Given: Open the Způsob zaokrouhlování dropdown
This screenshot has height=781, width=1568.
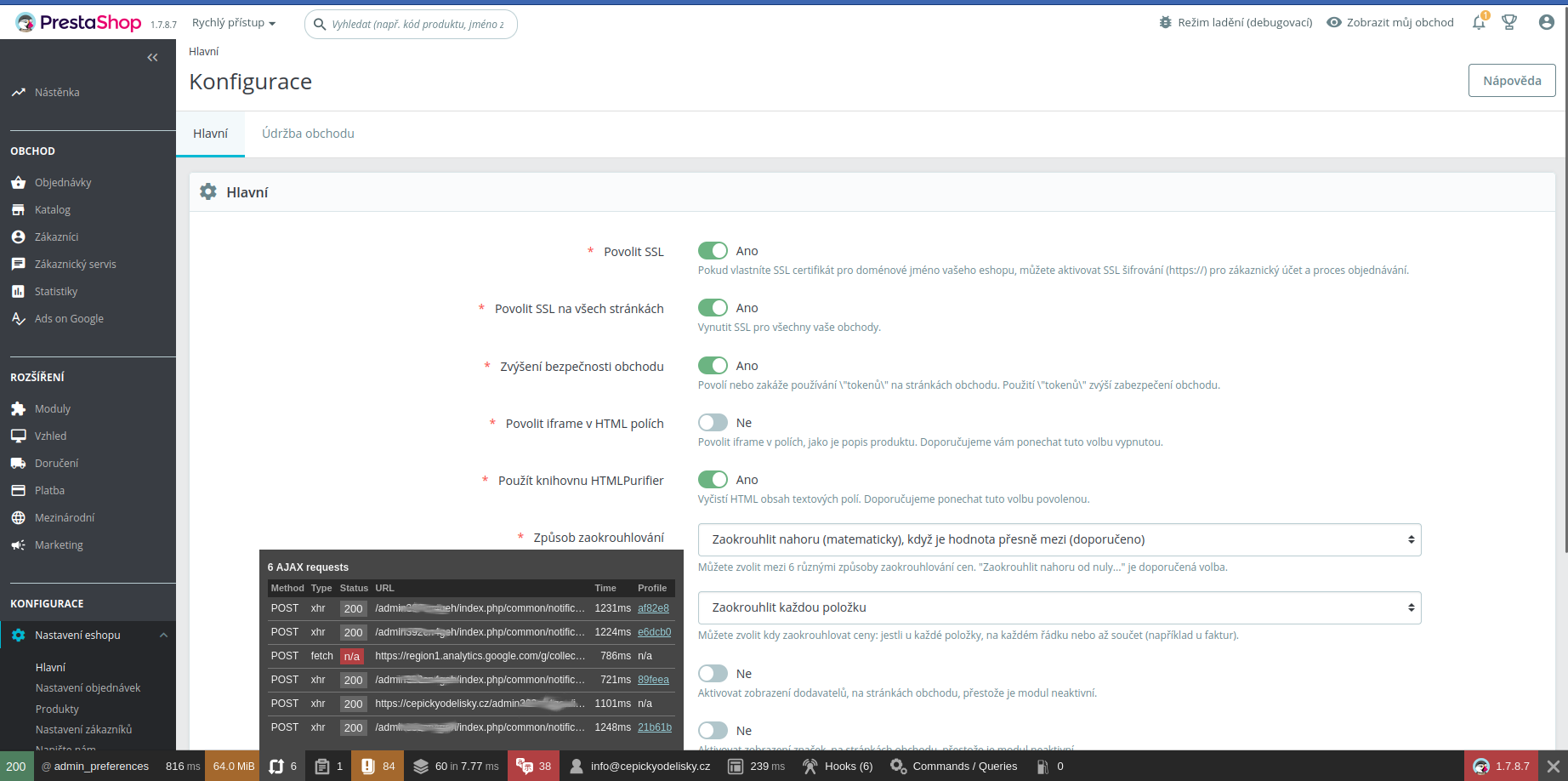Looking at the screenshot, I should click(1060, 539).
